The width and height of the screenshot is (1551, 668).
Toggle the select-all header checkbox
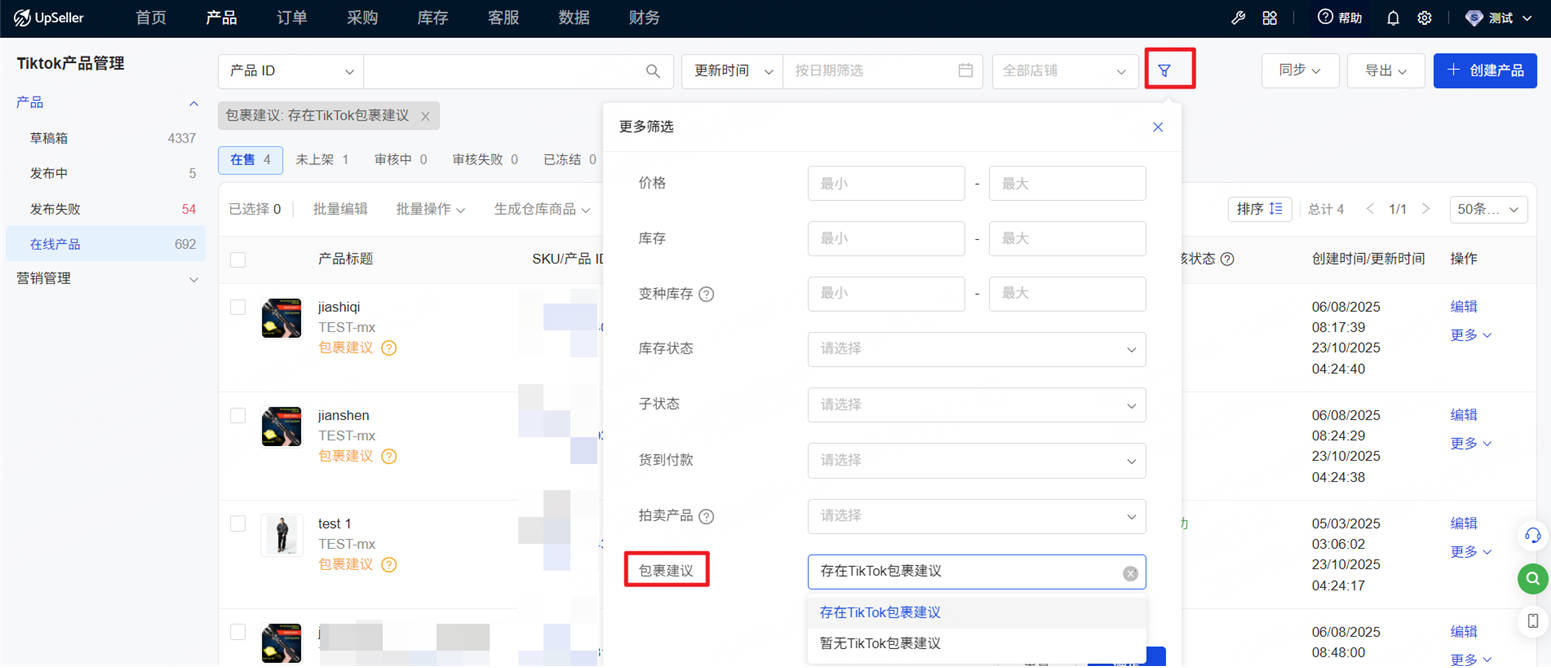point(238,259)
